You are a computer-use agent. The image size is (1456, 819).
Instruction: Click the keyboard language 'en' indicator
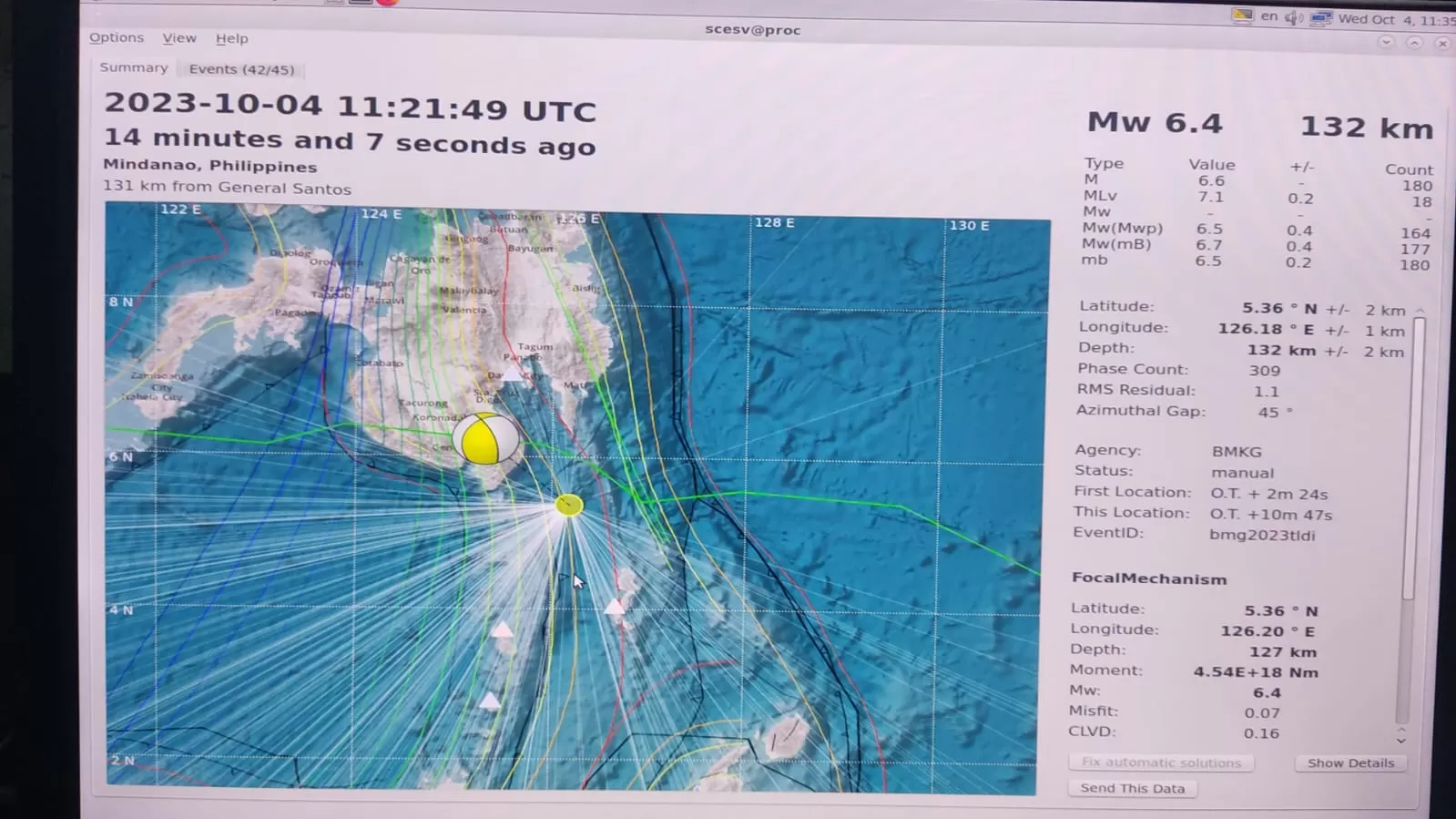coord(1268,16)
